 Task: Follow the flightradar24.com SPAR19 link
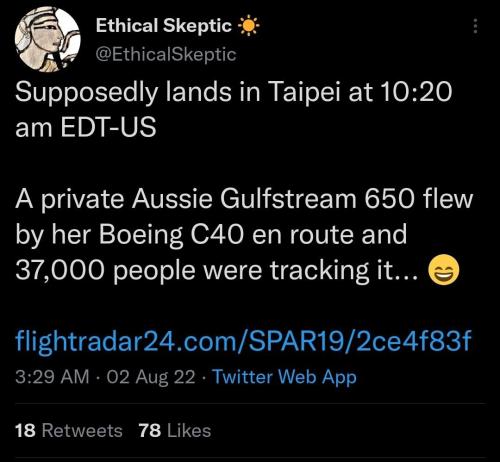243,341
